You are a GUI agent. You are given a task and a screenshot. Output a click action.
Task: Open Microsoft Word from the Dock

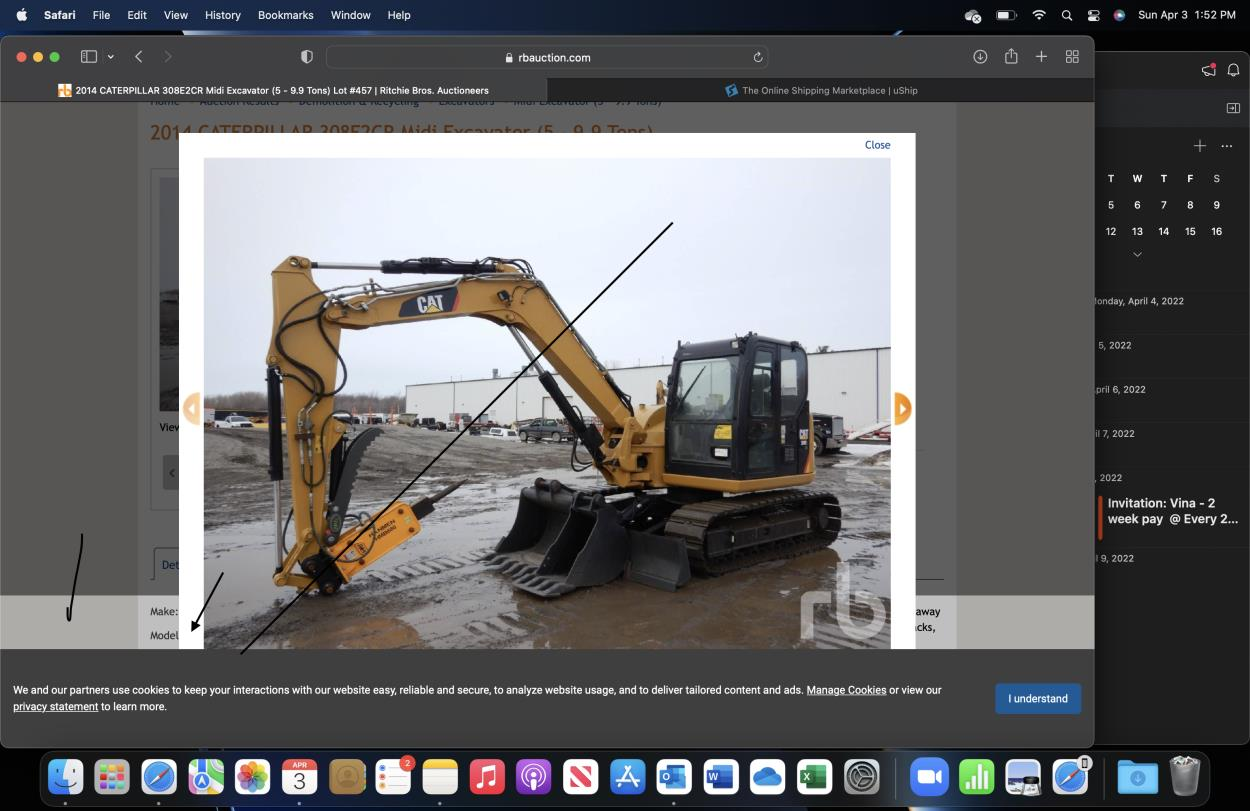point(721,777)
